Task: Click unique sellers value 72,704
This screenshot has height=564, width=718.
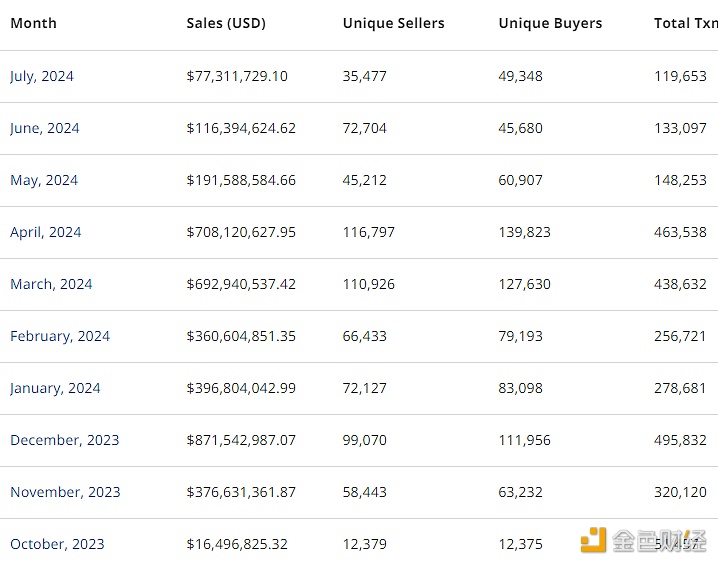Action: (x=365, y=129)
